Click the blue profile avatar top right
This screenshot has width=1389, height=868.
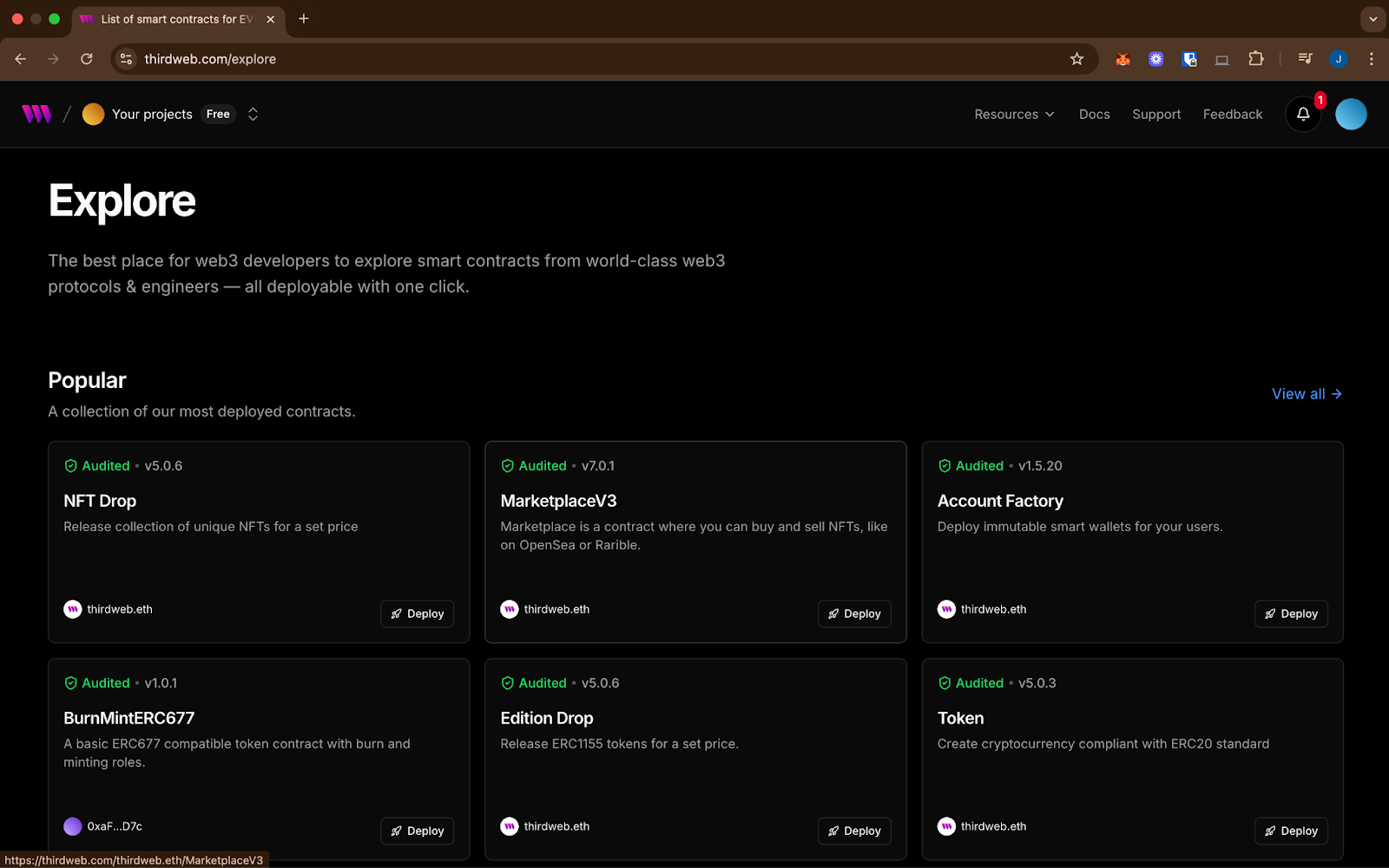pyautogui.click(x=1349, y=114)
